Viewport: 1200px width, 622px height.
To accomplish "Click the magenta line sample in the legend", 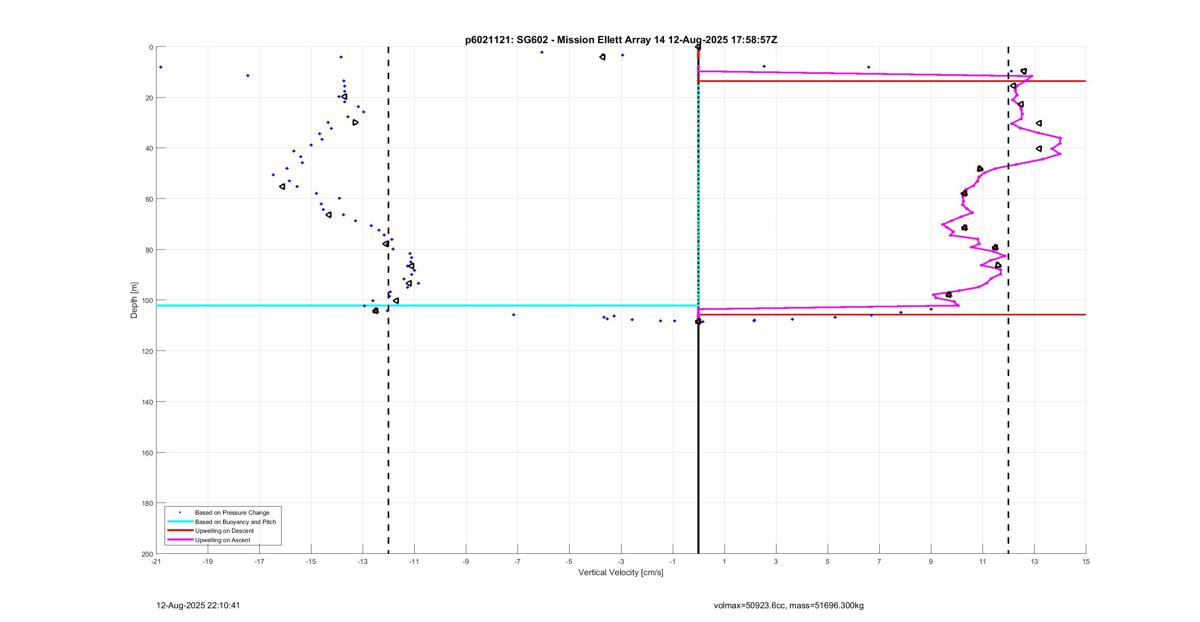I will click(x=179, y=540).
